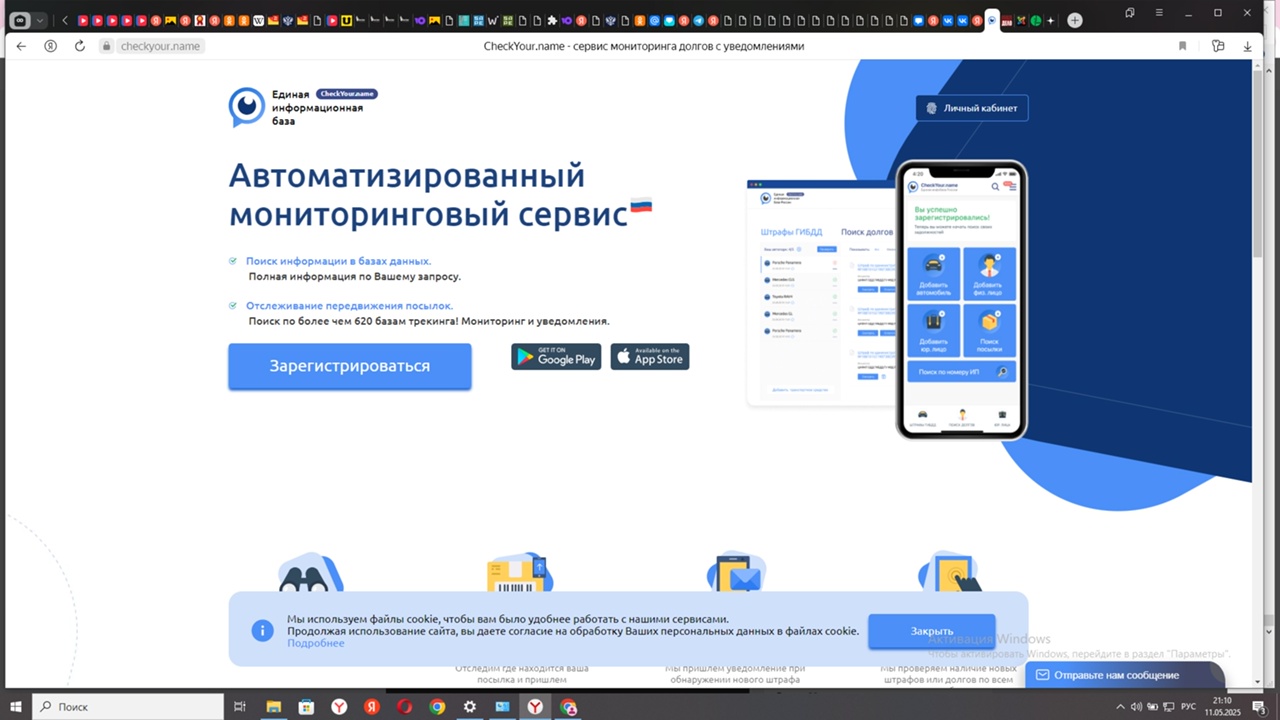Click text Отслеживание передвижения посылок.
The height and width of the screenshot is (720, 1280).
(350, 306)
